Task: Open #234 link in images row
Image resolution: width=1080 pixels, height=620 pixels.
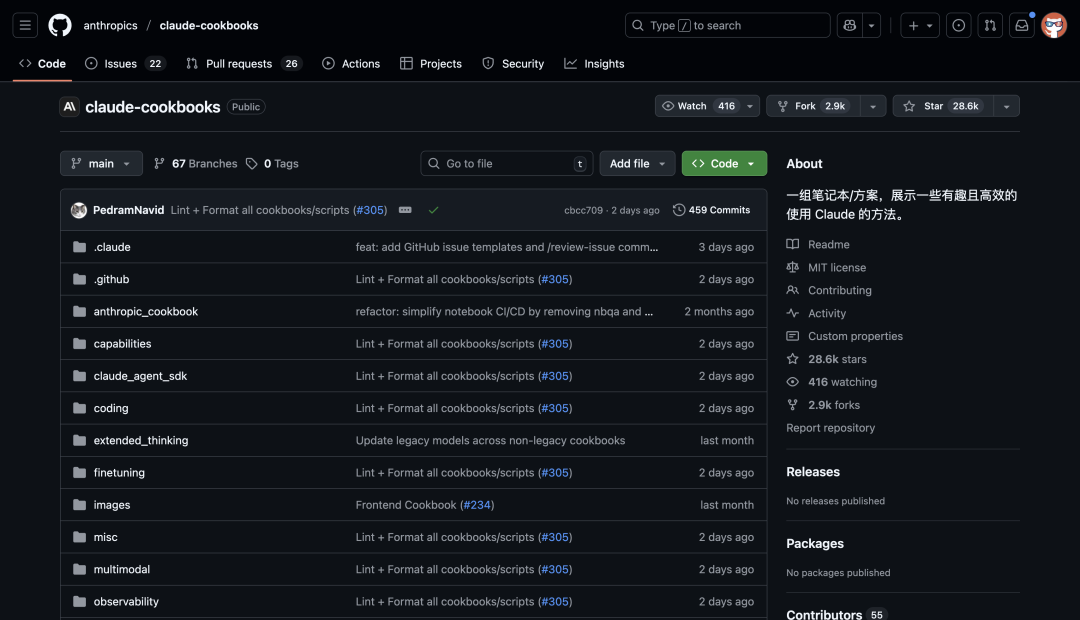Action: [477, 505]
